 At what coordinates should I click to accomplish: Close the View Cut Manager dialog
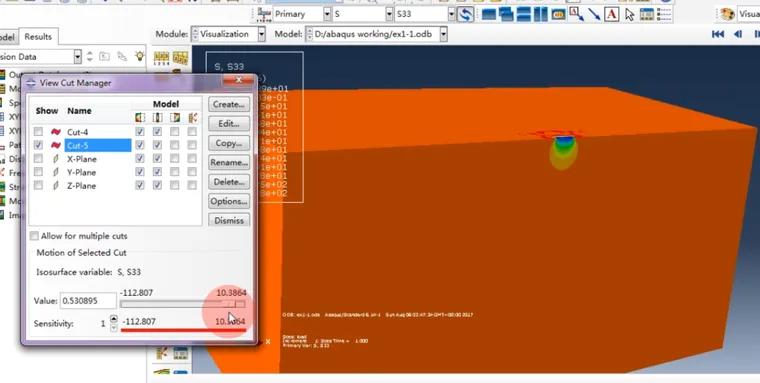pyautogui.click(x=238, y=80)
